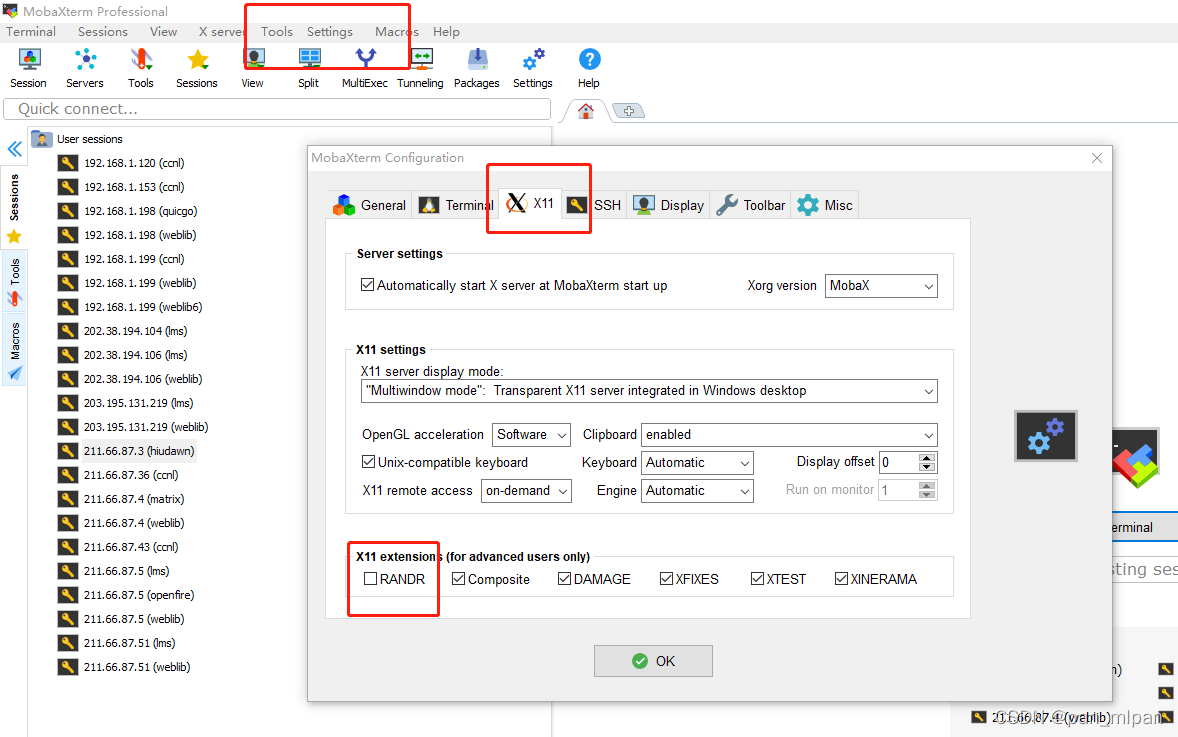Viewport: 1178px width, 737px height.
Task: Click the 202.38.194.104 (lms) session key icon
Action: point(68,331)
